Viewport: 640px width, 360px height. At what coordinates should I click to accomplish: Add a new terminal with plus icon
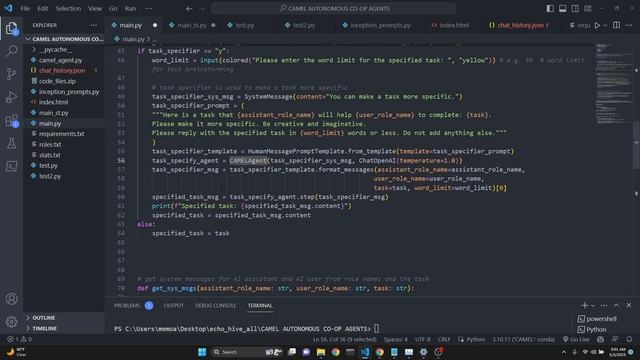click(584, 305)
